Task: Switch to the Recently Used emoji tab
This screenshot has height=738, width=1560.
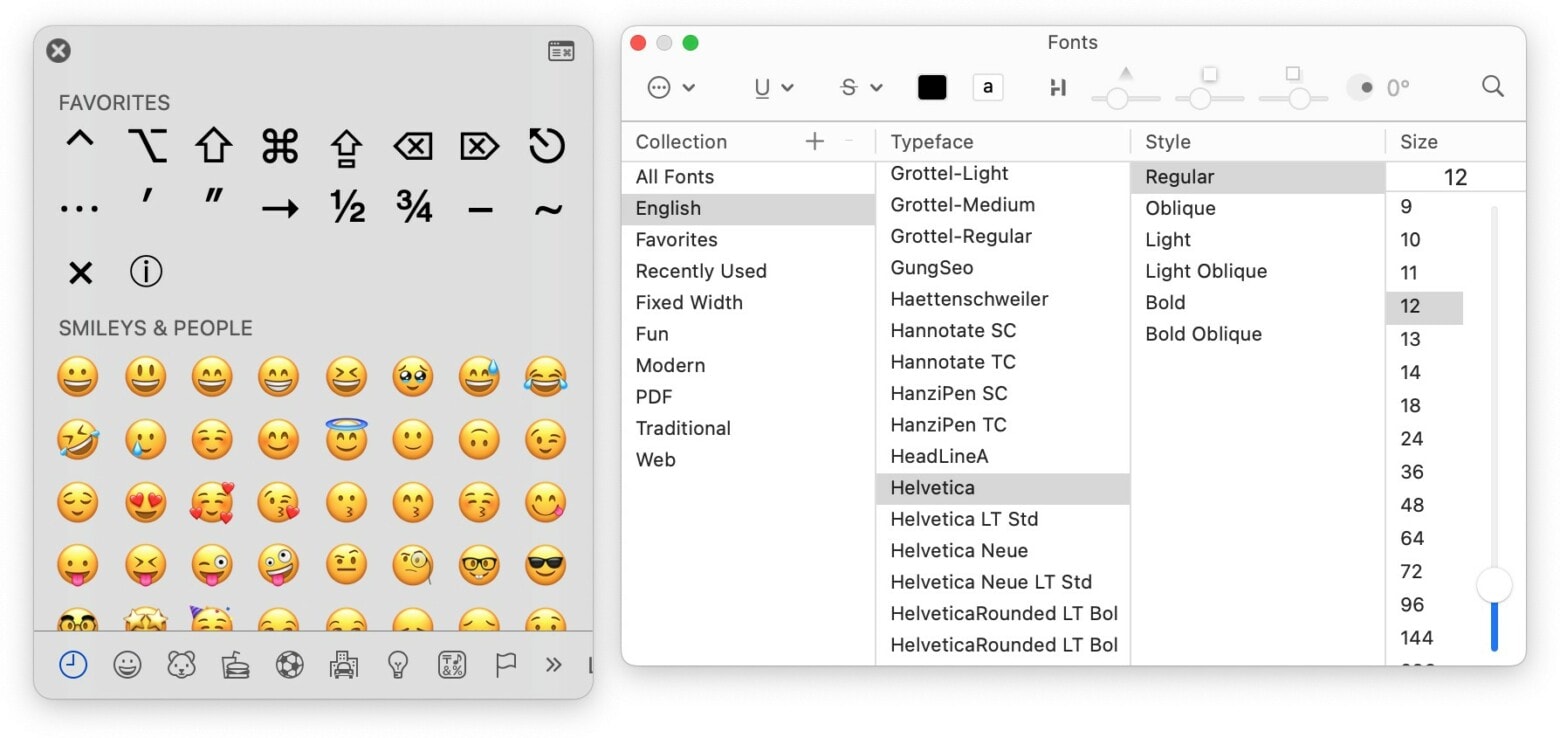Action: (72, 664)
